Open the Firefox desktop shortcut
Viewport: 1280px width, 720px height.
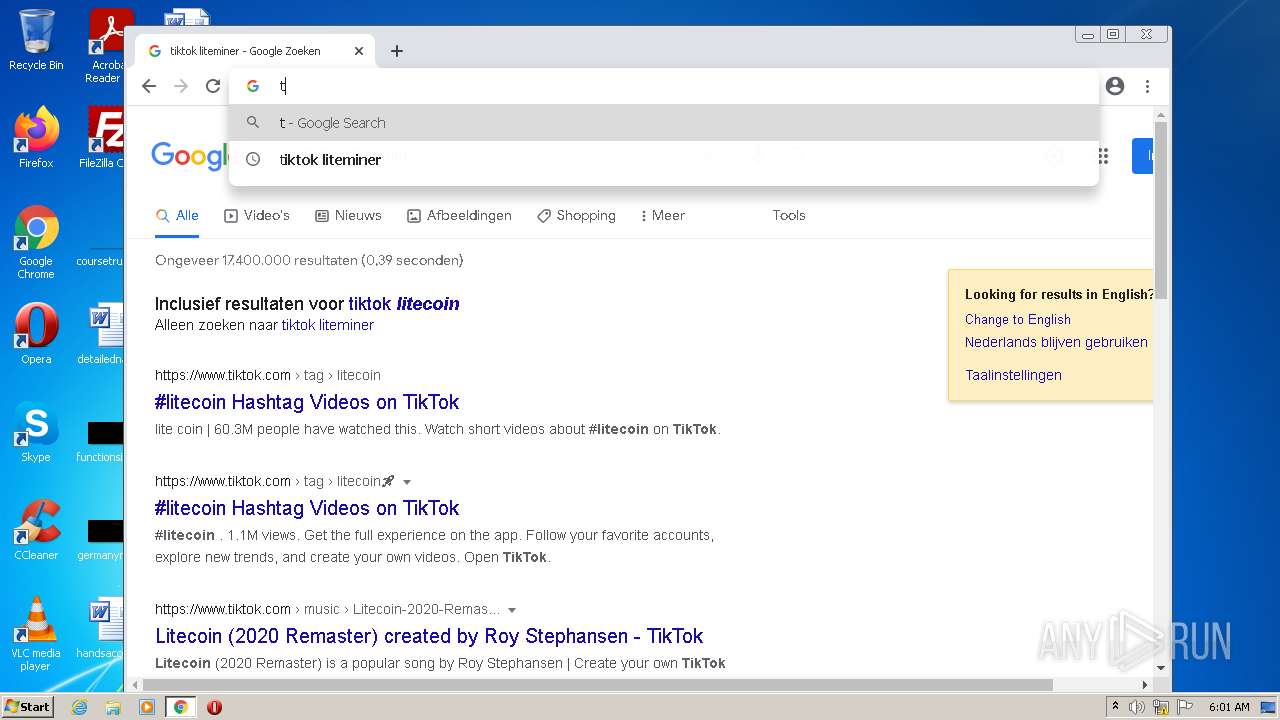pos(36,138)
